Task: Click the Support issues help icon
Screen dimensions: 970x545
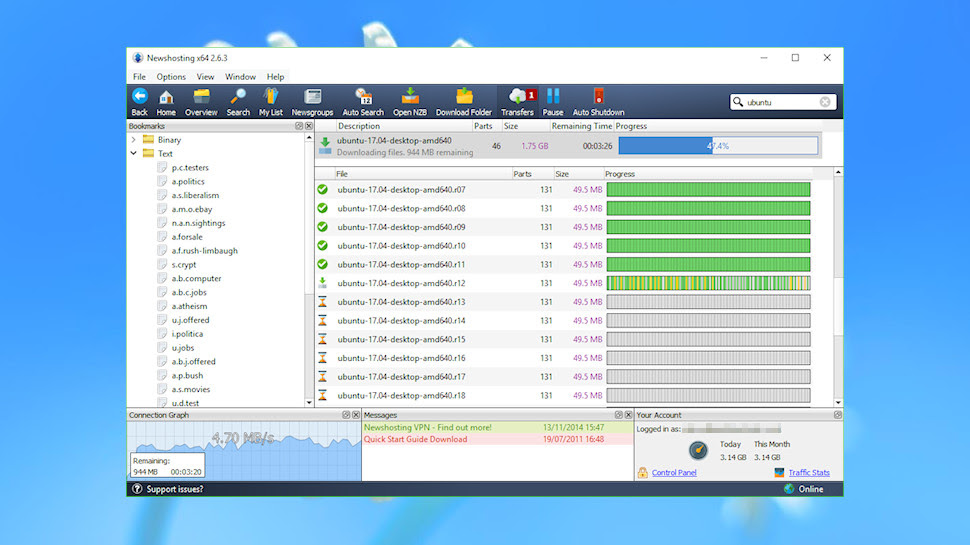Action: tap(137, 489)
